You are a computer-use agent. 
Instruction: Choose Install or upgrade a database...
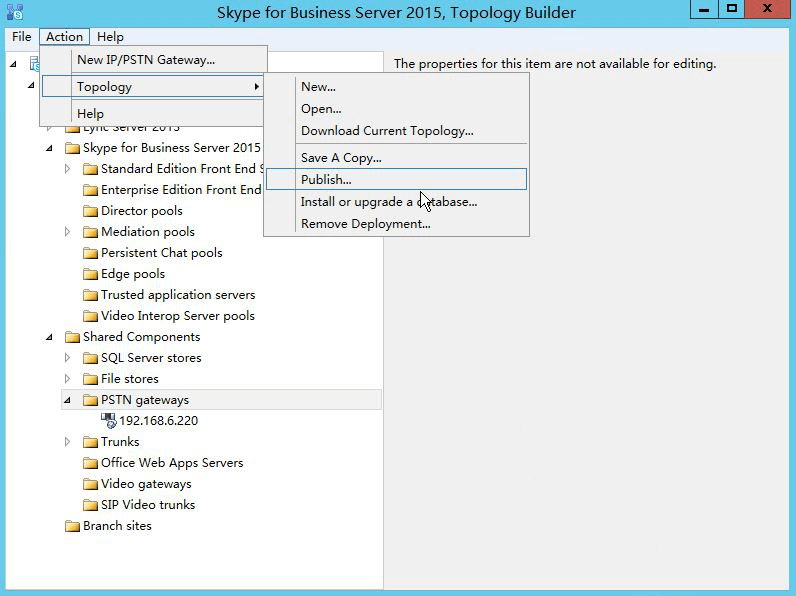pyautogui.click(x=396, y=202)
